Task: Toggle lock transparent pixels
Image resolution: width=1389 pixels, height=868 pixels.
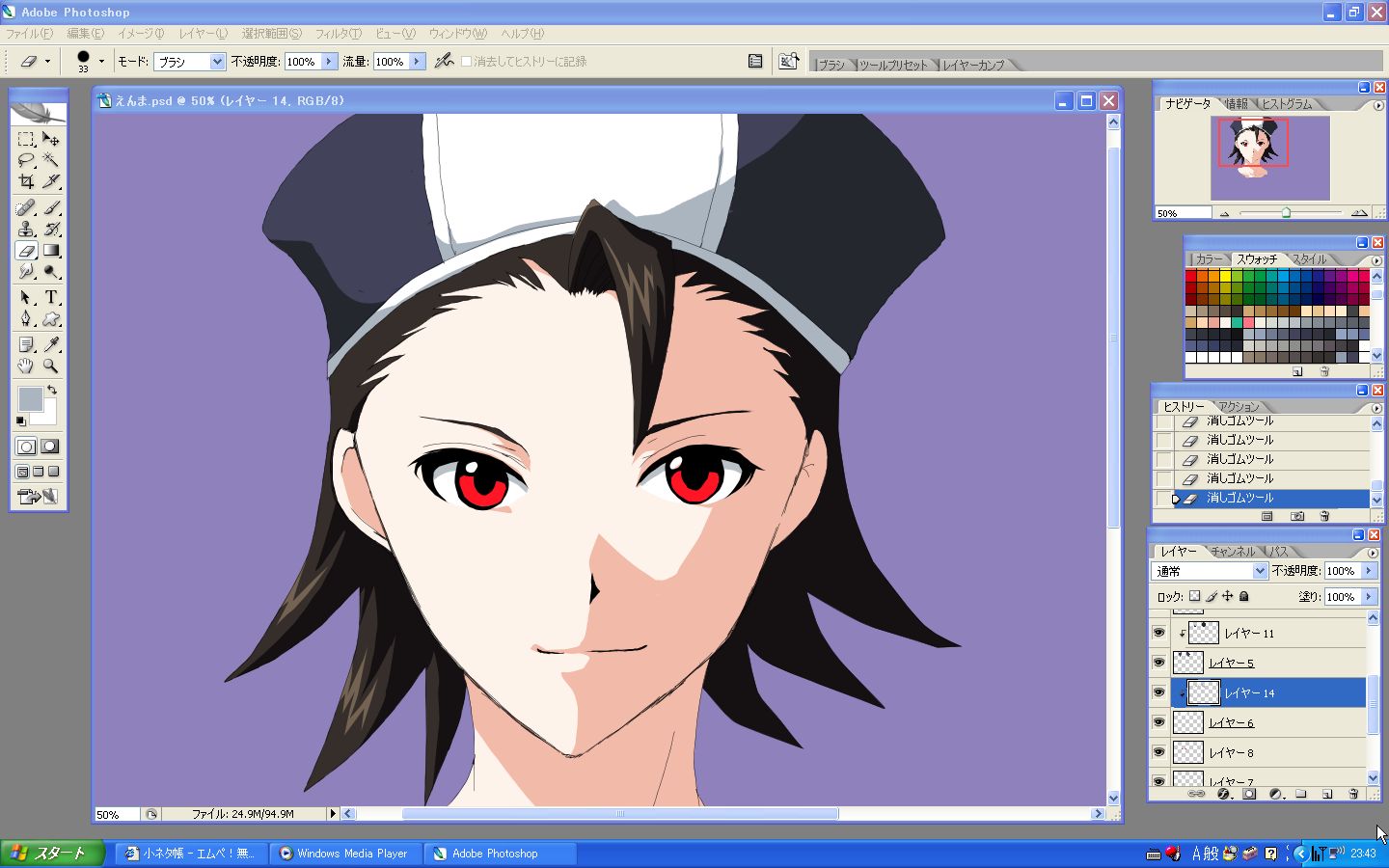Action: pos(1194,596)
